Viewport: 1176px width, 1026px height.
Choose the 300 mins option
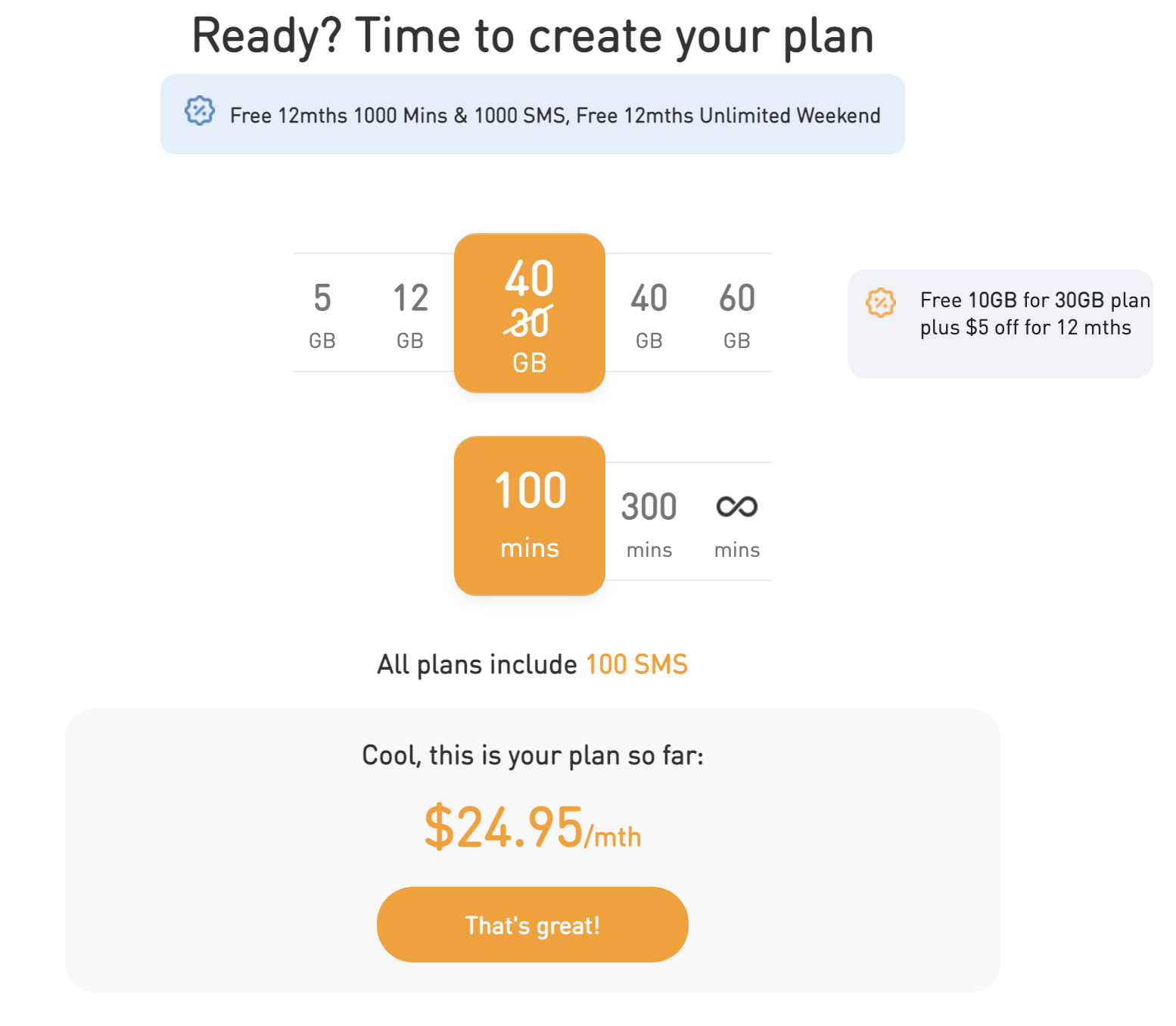(649, 523)
